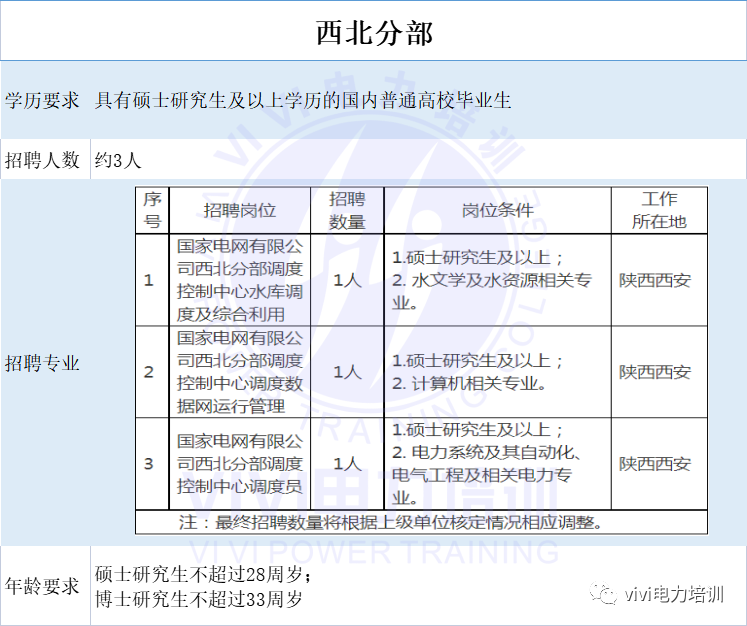This screenshot has height=626, width=747.
Task: Click the 1人 quantity in row 3
Action: click(347, 464)
